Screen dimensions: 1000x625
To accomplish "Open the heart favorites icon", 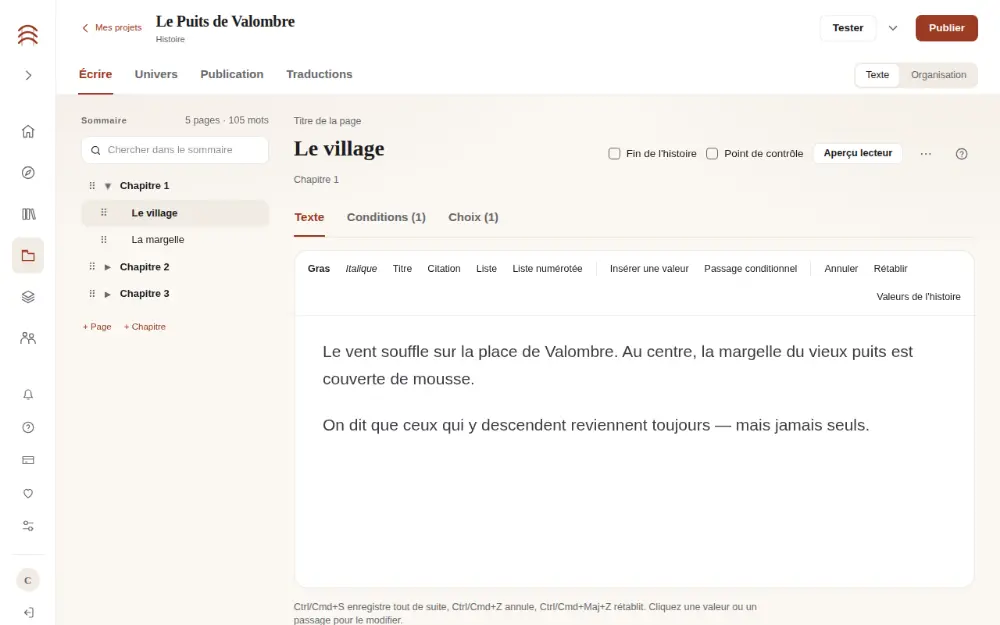I will click(28, 493).
